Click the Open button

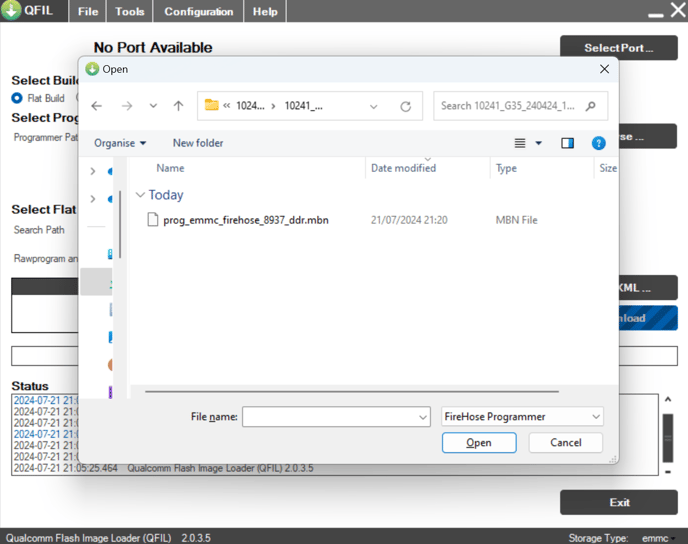(479, 443)
